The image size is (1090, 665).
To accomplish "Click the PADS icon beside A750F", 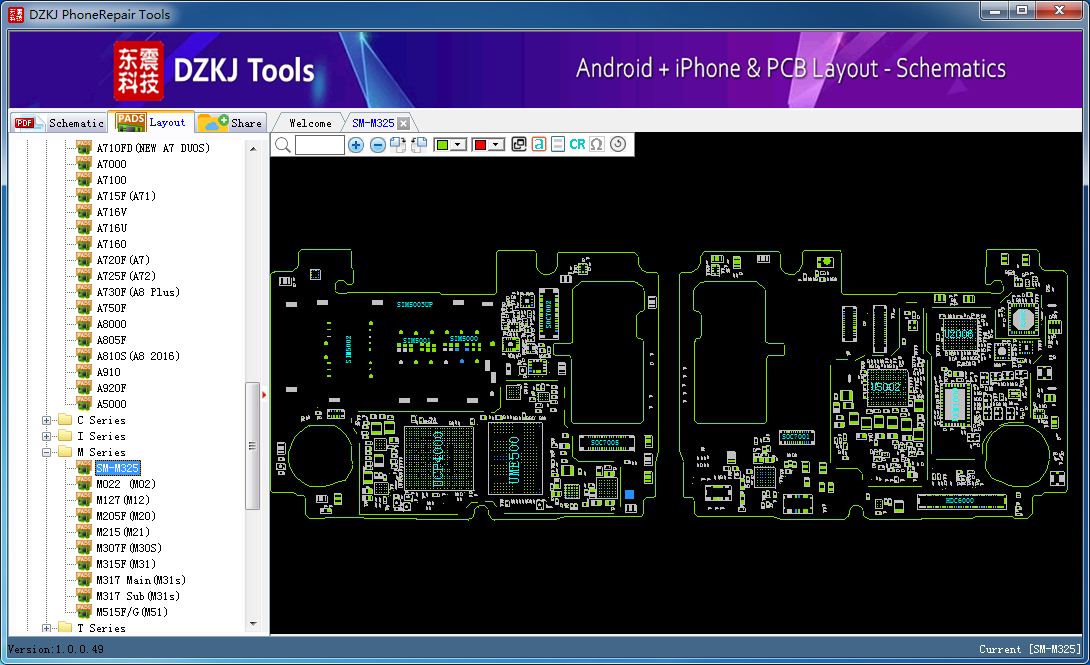I will click(x=84, y=307).
